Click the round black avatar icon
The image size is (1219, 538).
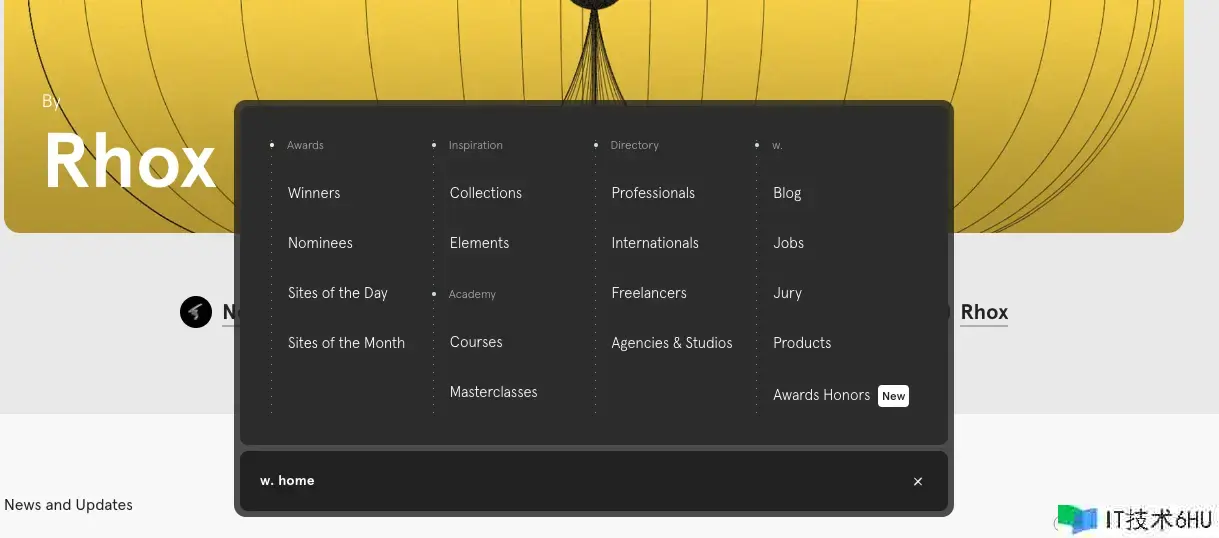(x=196, y=312)
